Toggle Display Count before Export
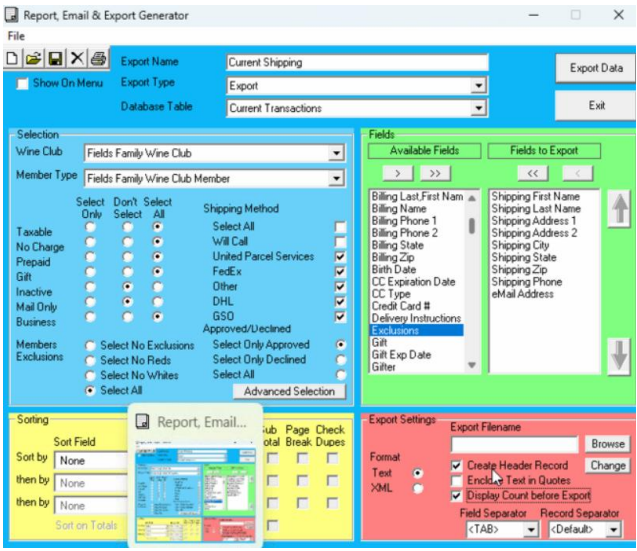 pos(457,496)
